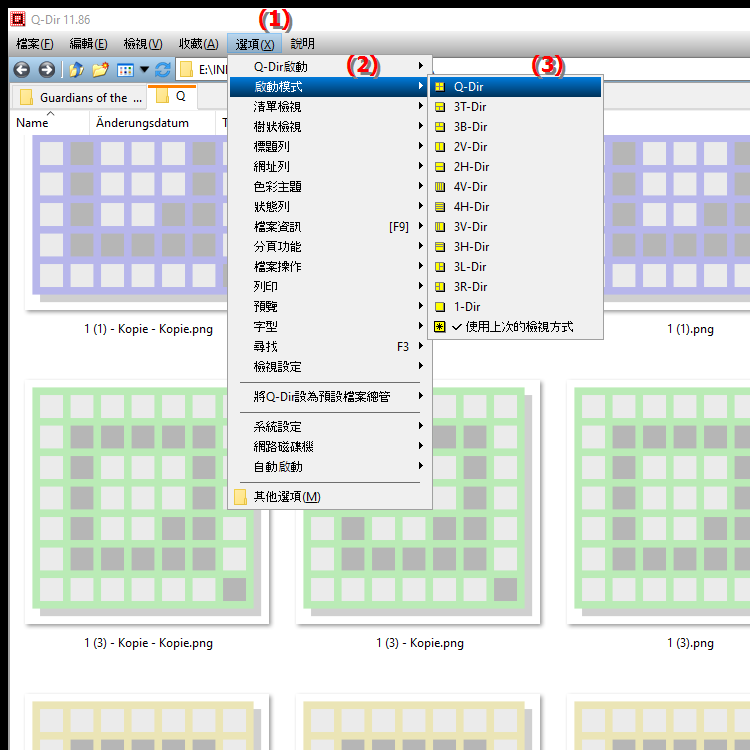Click the folder icon in the address bar
The height and width of the screenshot is (750, 750).
(187, 70)
